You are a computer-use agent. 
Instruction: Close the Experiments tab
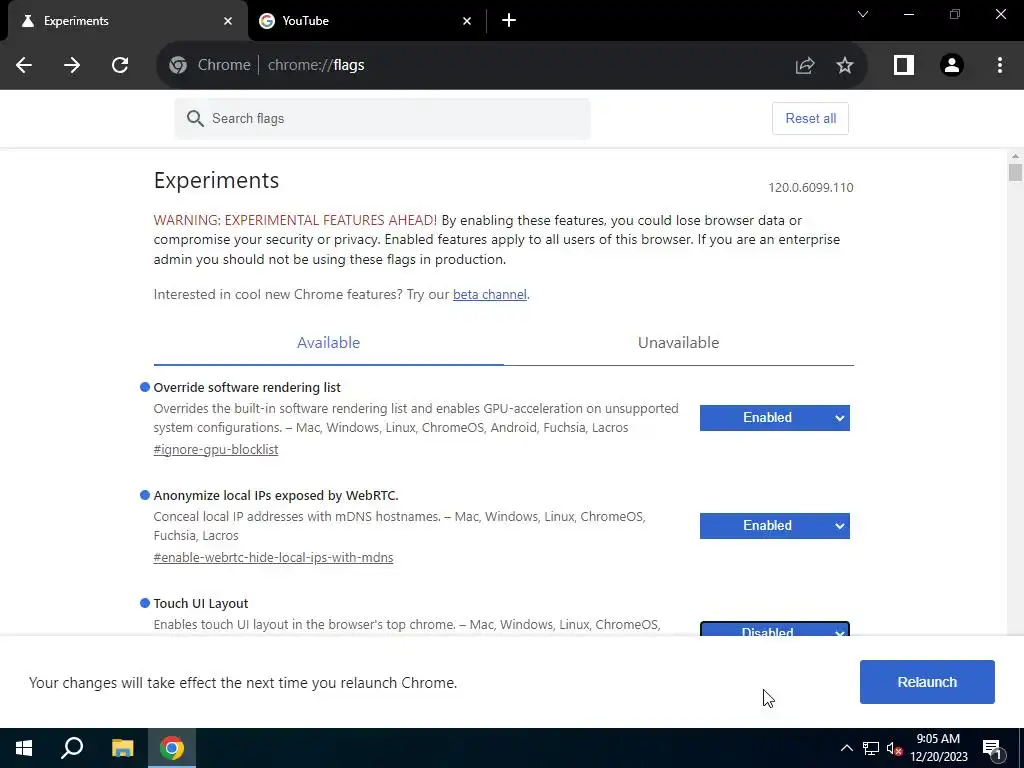pyautogui.click(x=227, y=21)
